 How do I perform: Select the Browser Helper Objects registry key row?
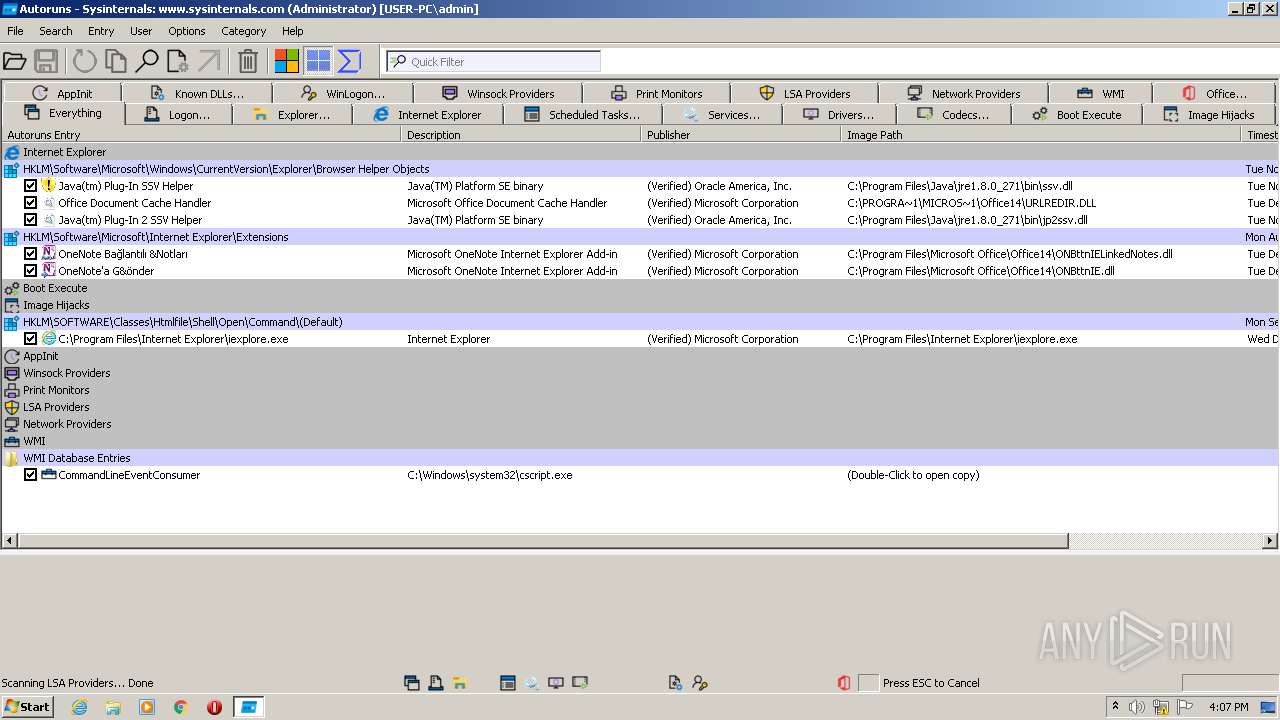point(640,169)
